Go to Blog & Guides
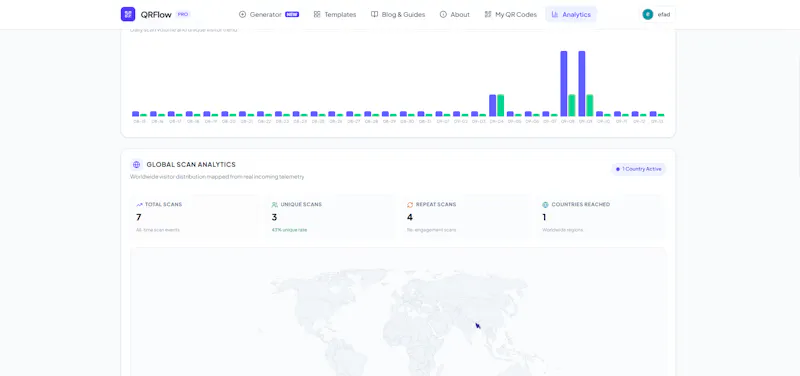This screenshot has width=800, height=376. click(398, 14)
